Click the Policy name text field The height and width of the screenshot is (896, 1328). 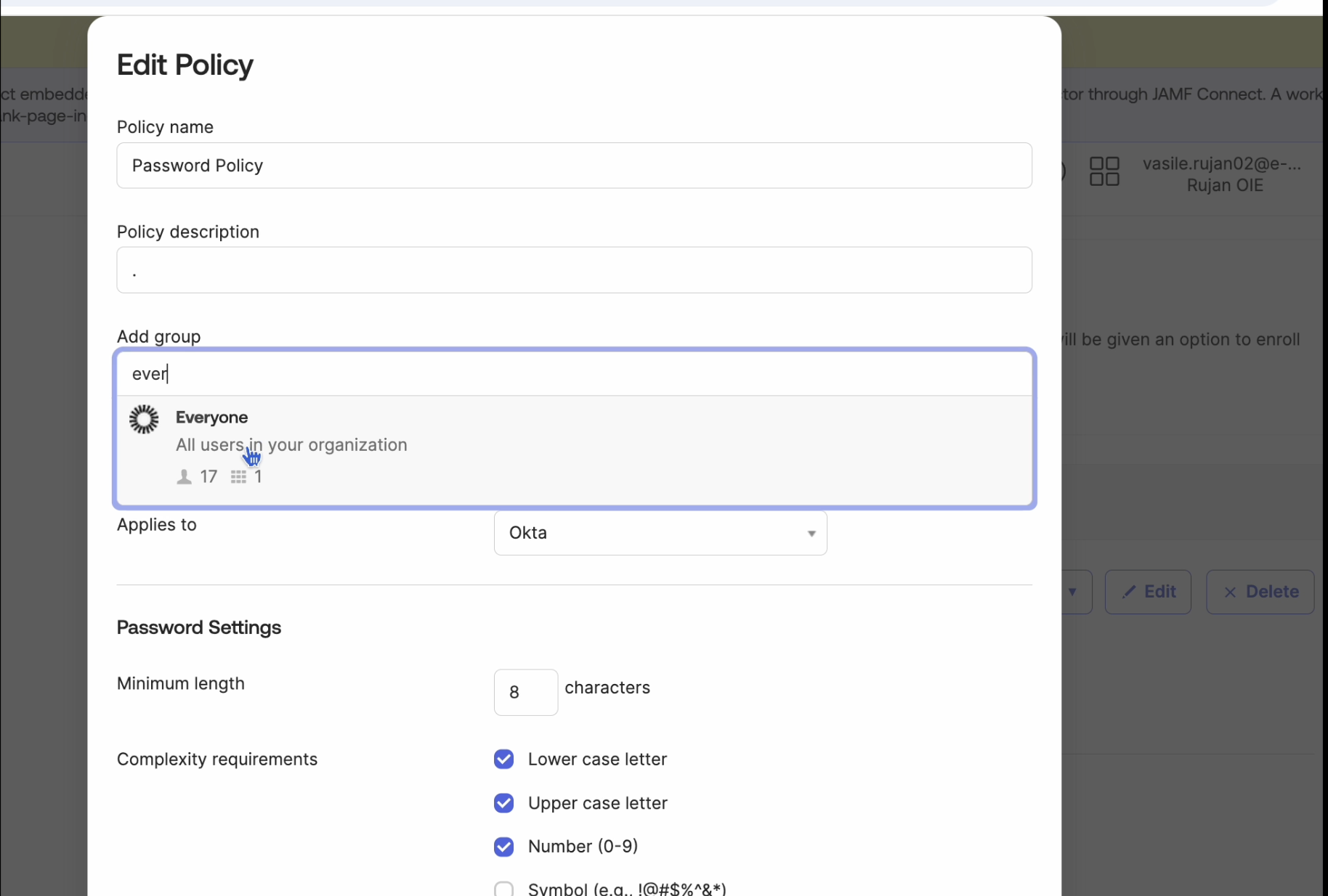click(x=574, y=166)
